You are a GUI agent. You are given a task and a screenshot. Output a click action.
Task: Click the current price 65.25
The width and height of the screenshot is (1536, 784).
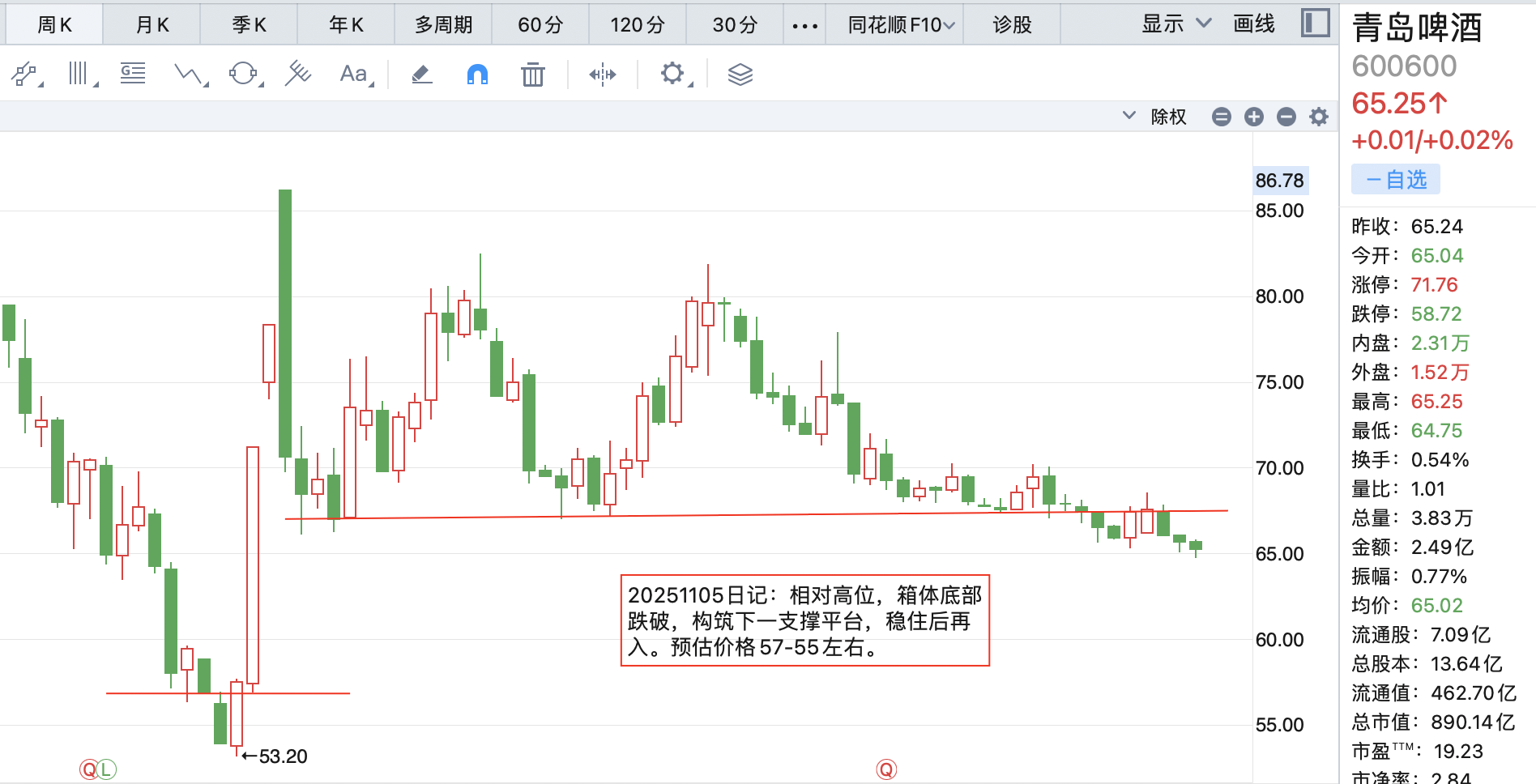pyautogui.click(x=1399, y=104)
